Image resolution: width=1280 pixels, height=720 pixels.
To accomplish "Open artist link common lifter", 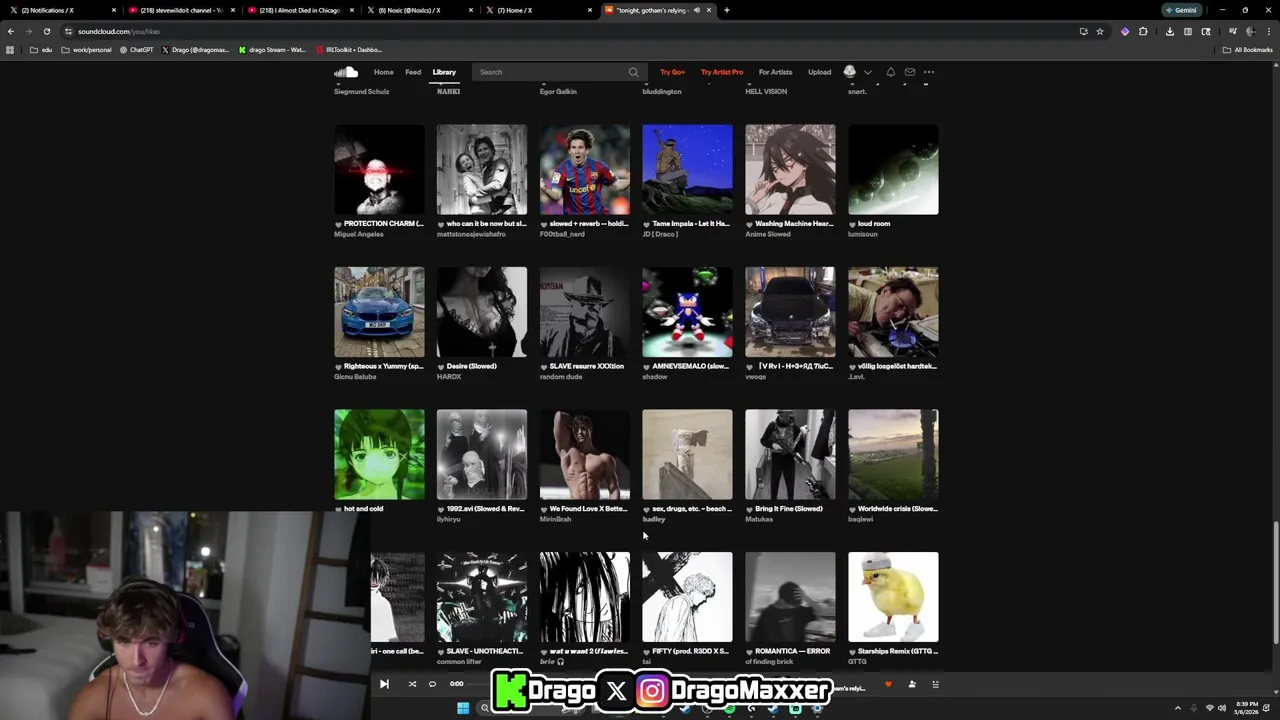I will tap(459, 662).
